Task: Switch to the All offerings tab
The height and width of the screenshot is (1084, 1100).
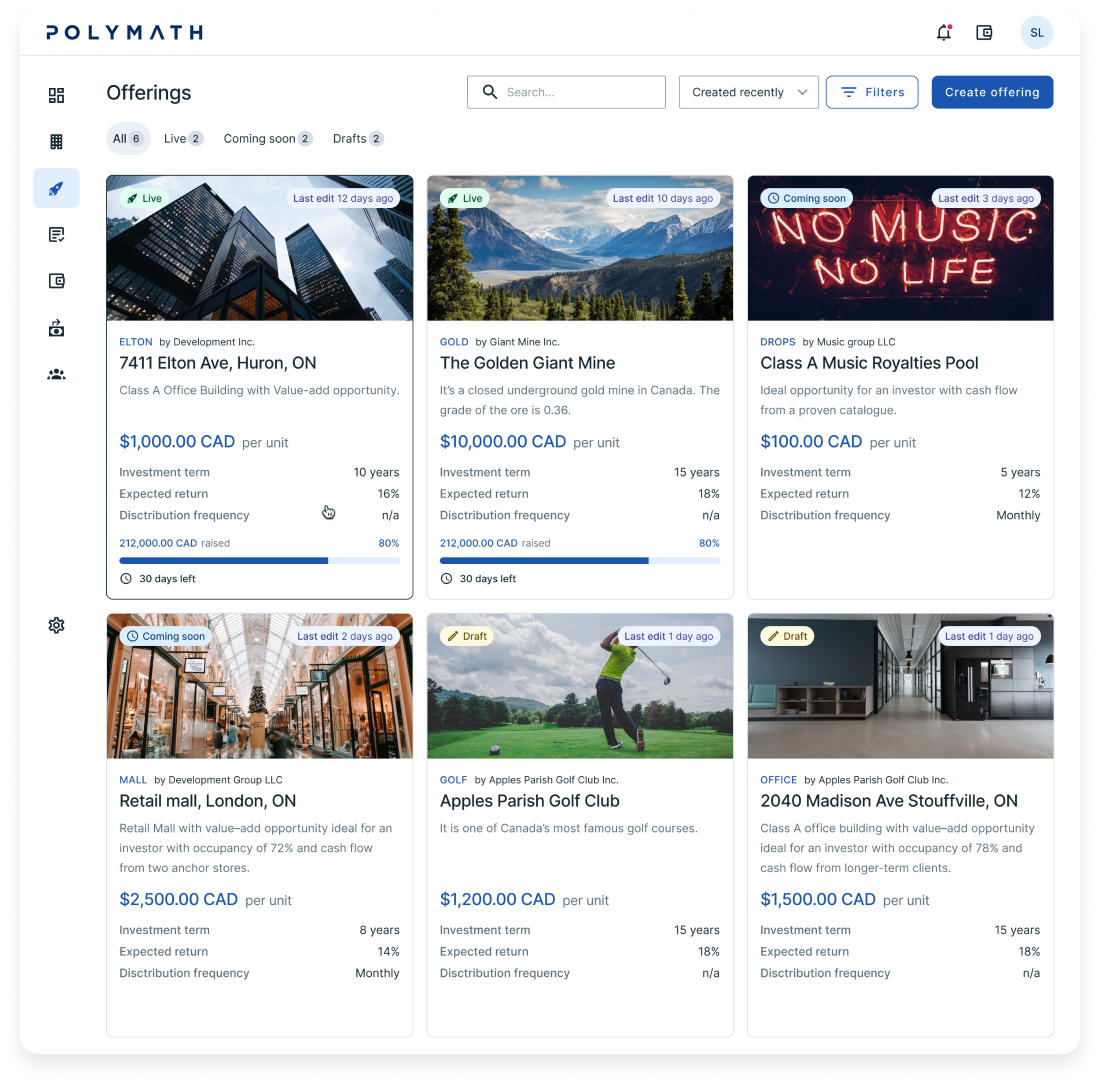Action: tap(128, 138)
